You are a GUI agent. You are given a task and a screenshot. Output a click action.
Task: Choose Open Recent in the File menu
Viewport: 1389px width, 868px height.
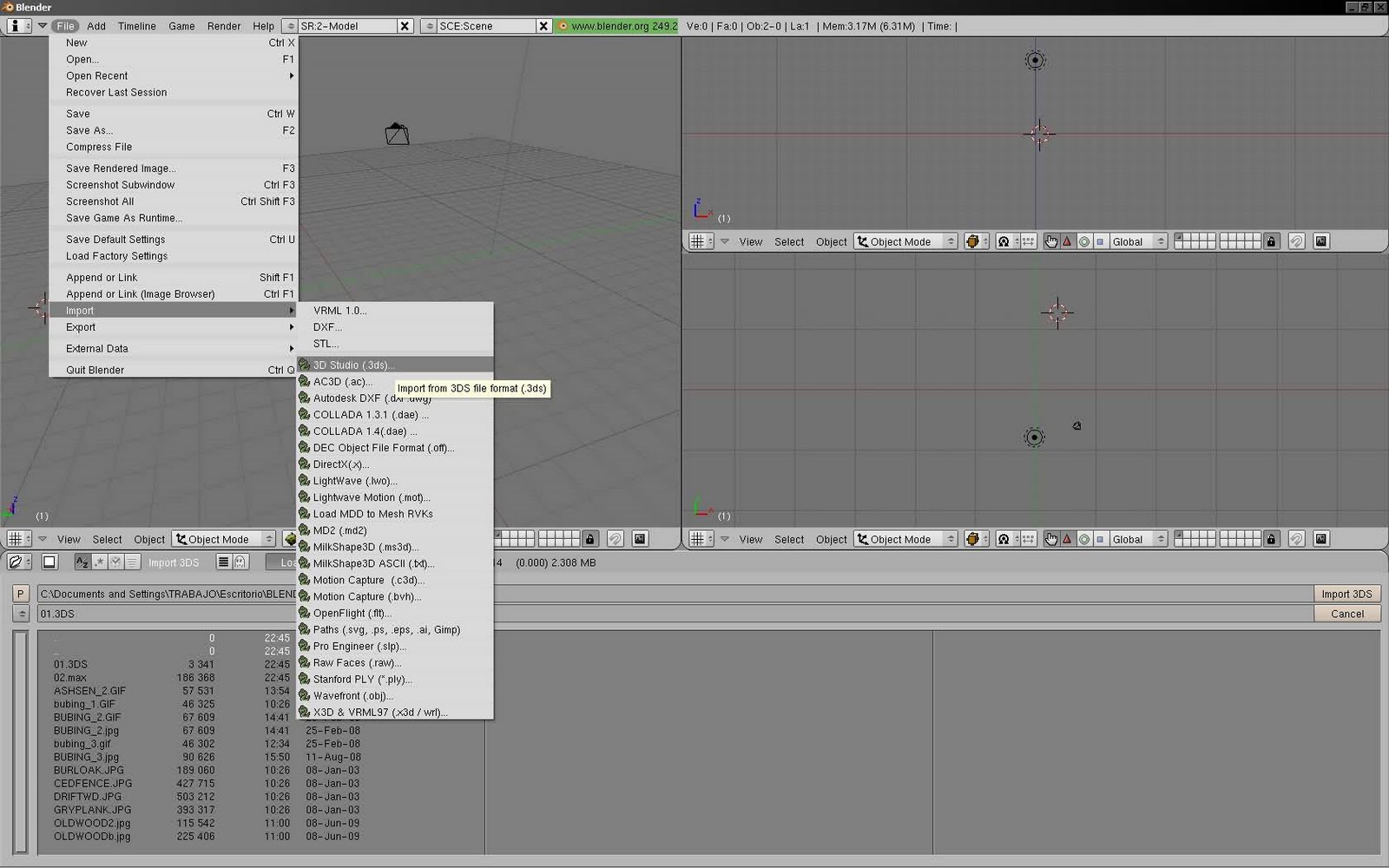[174, 76]
